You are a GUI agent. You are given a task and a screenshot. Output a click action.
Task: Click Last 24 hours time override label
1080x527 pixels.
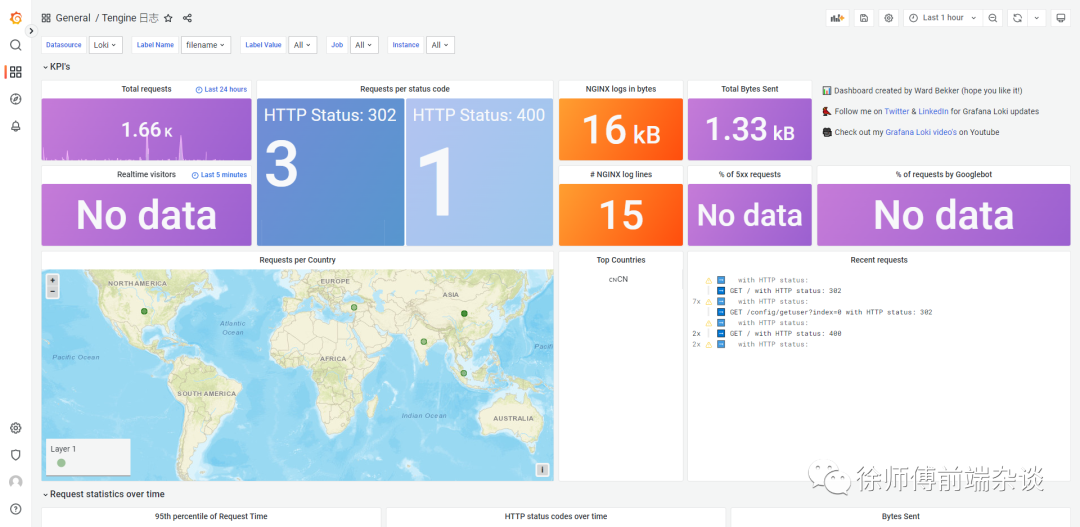pyautogui.click(x=221, y=90)
